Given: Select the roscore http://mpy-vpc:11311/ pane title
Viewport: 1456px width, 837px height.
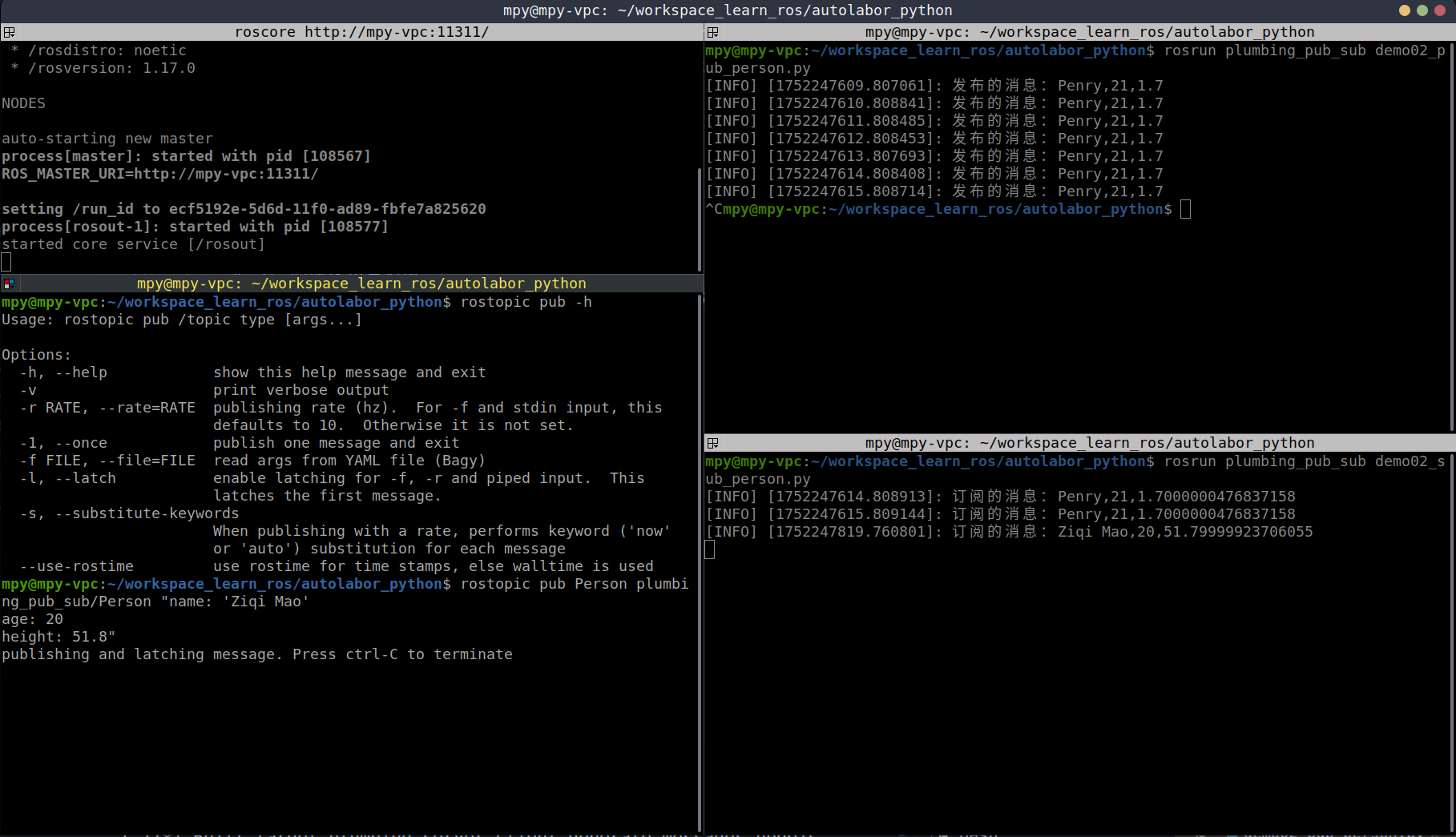Looking at the screenshot, I should (x=361, y=32).
